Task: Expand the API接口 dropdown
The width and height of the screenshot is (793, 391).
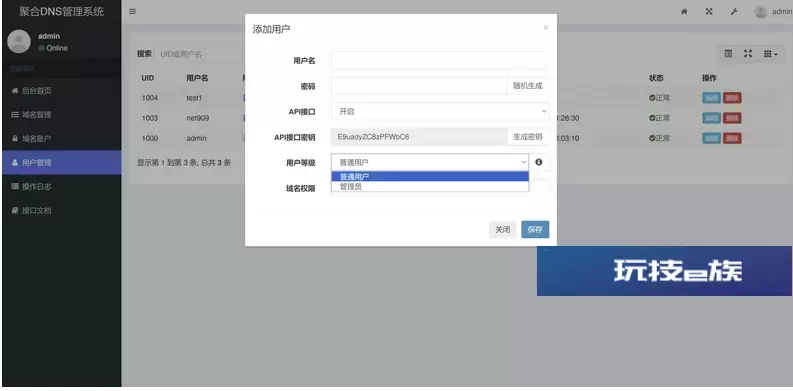Action: click(x=440, y=111)
